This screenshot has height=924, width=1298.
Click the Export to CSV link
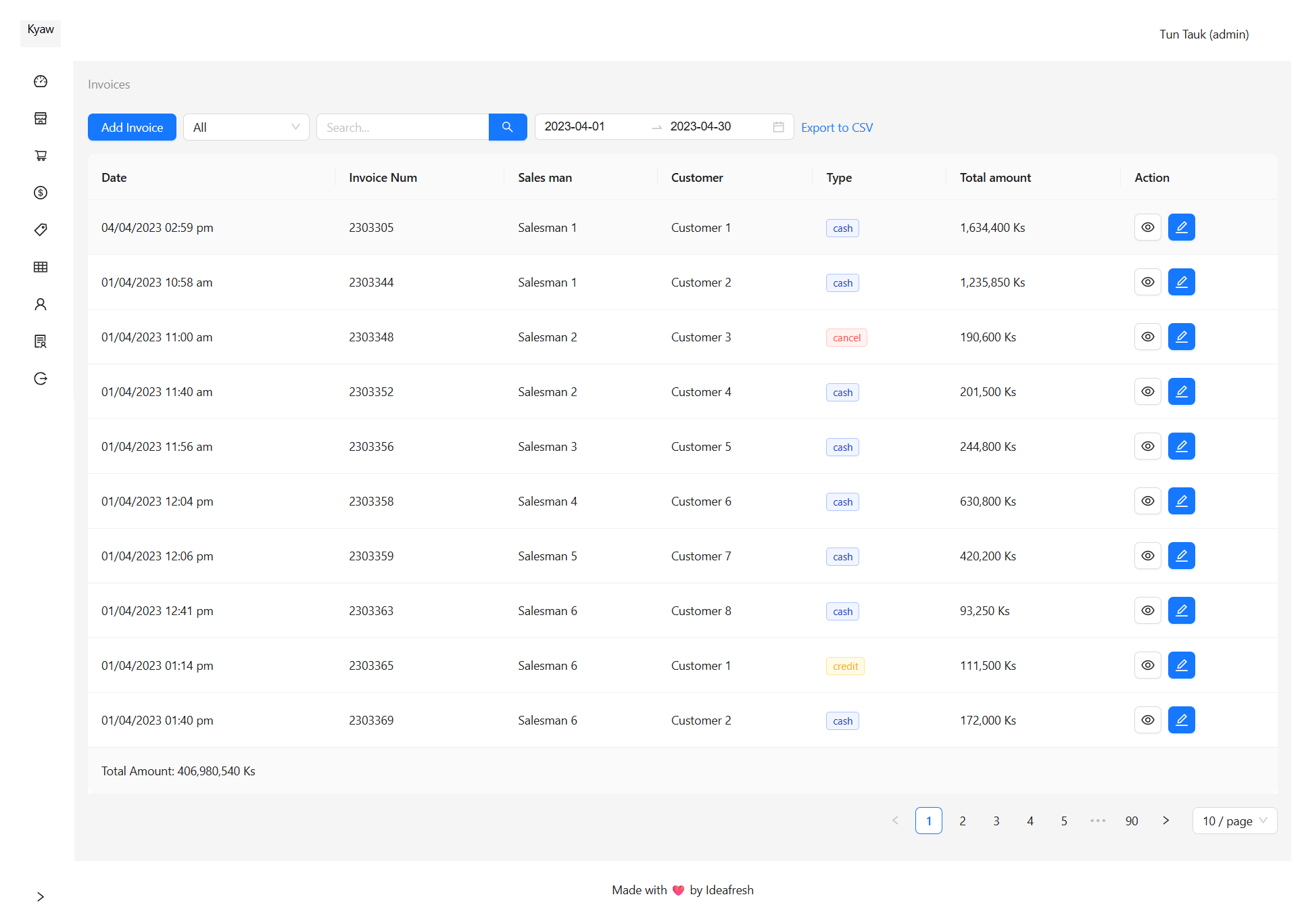pos(836,127)
